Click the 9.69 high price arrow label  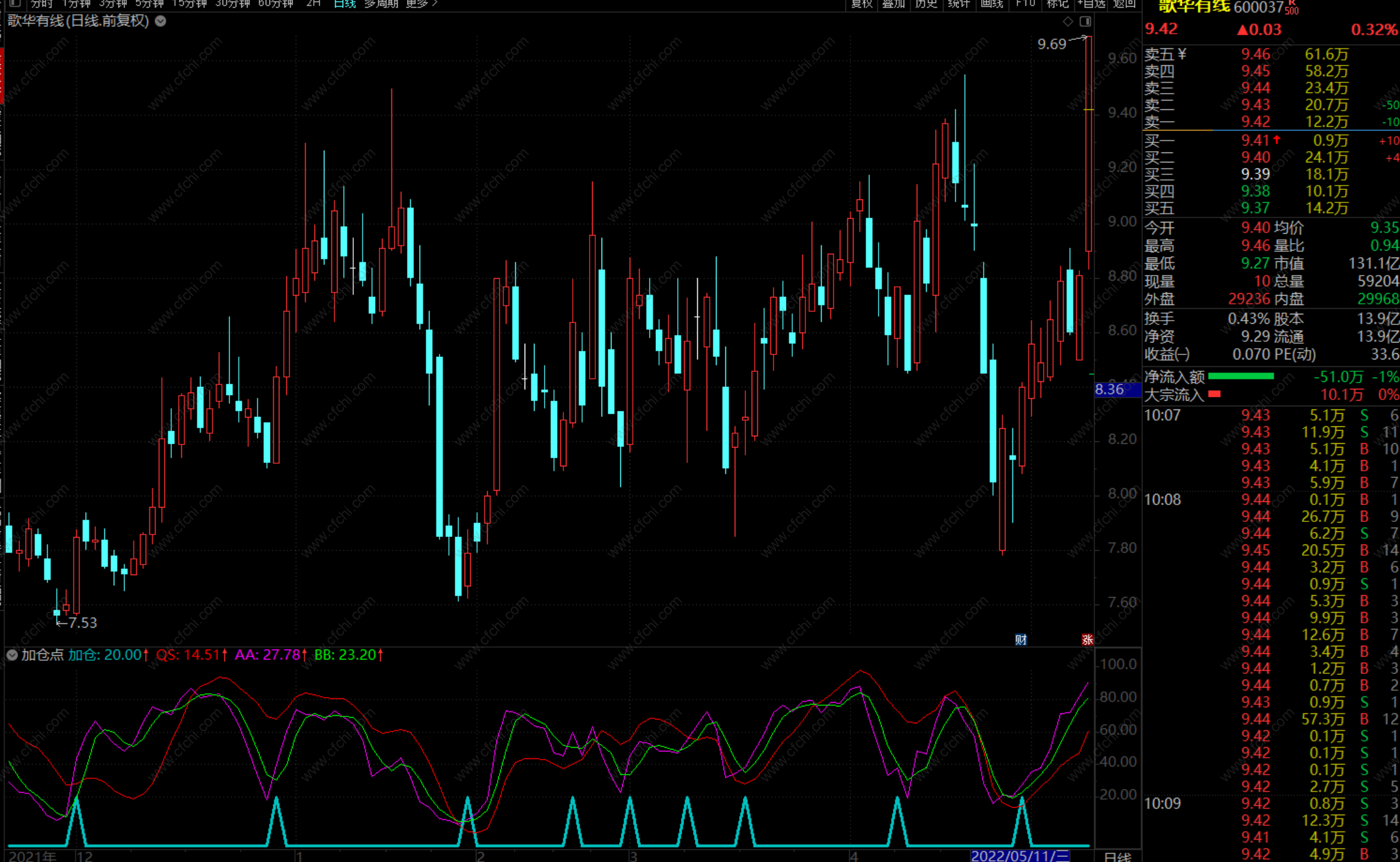pyautogui.click(x=1052, y=44)
